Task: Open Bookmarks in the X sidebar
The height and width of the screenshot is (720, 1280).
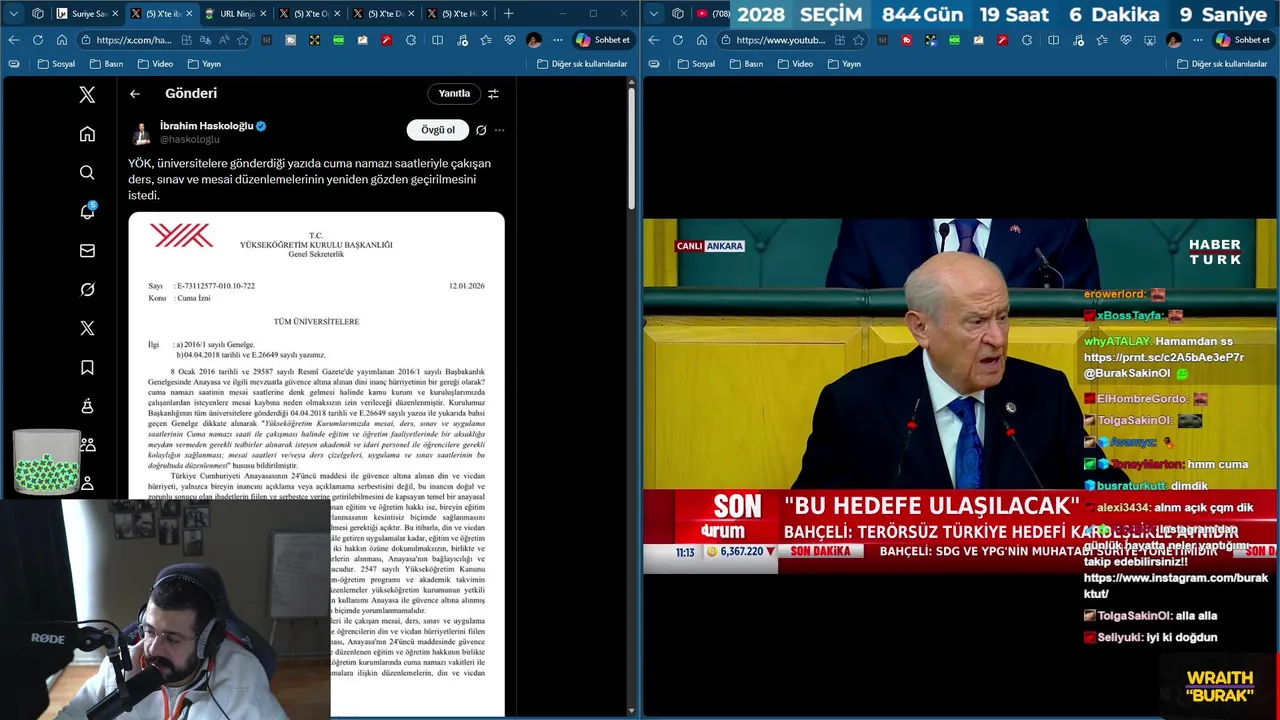Action: point(87,367)
